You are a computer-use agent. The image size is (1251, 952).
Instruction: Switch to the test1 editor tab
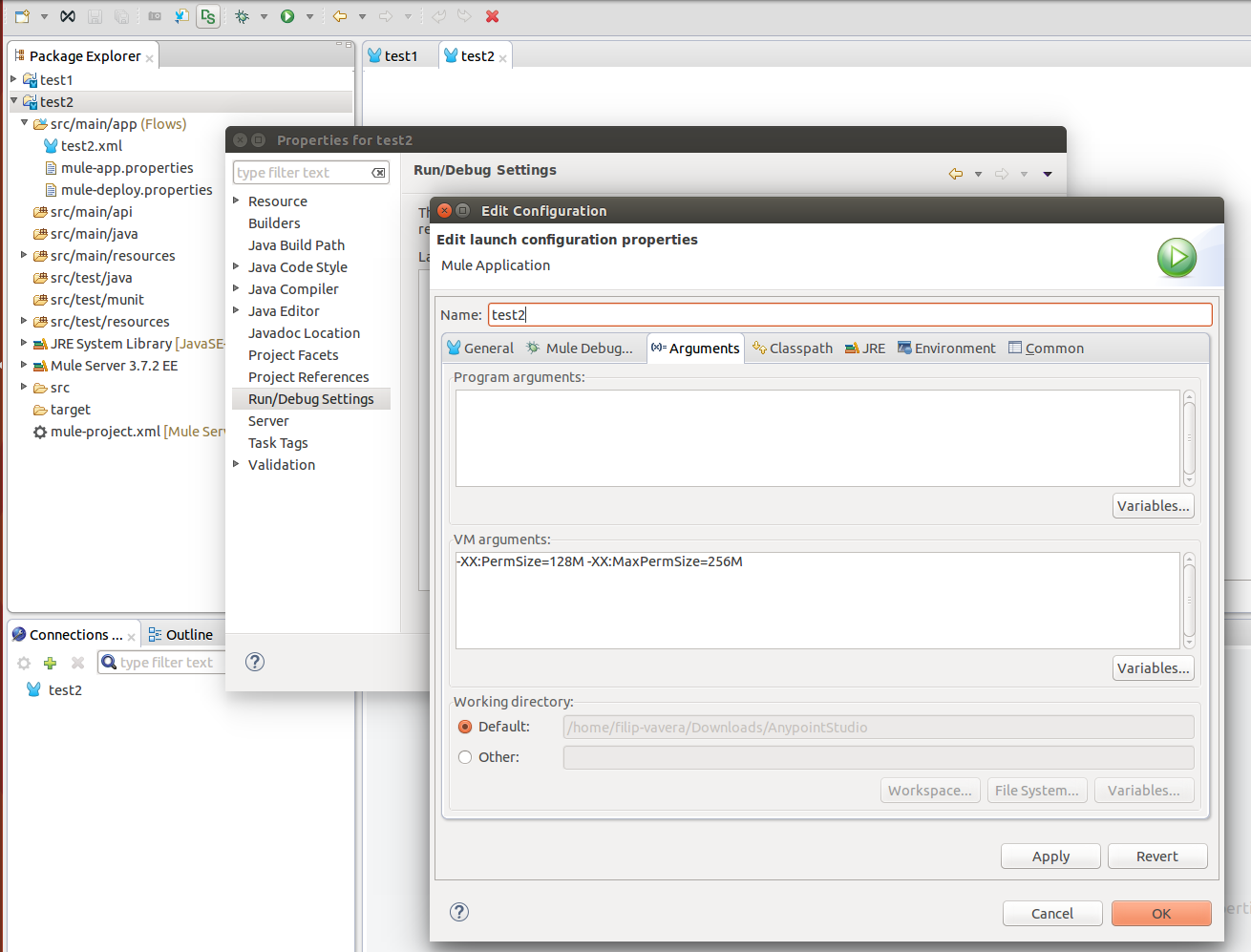click(x=393, y=55)
